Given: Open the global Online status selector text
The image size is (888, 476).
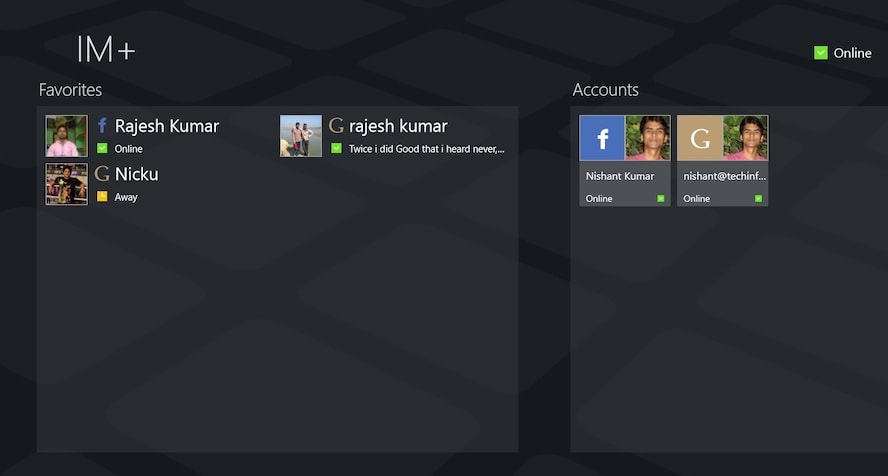Looking at the screenshot, I should 852,53.
